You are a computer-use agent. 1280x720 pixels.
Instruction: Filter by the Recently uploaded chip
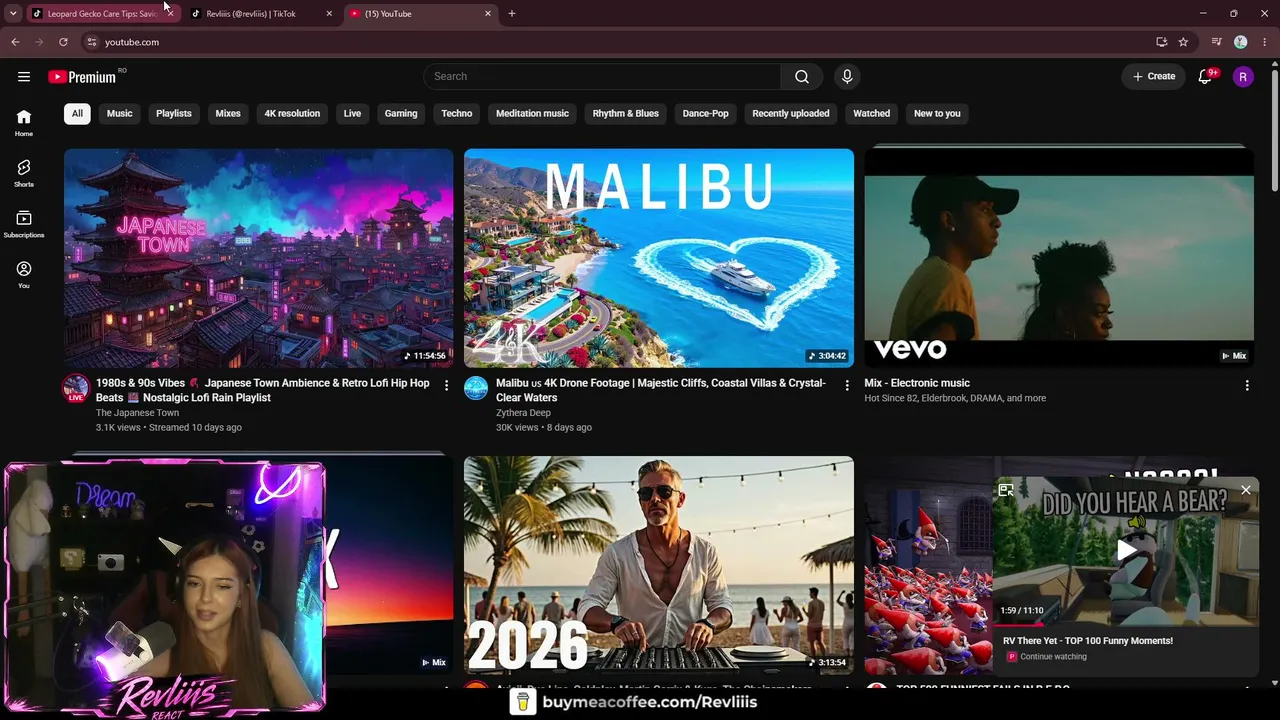pyautogui.click(x=791, y=113)
